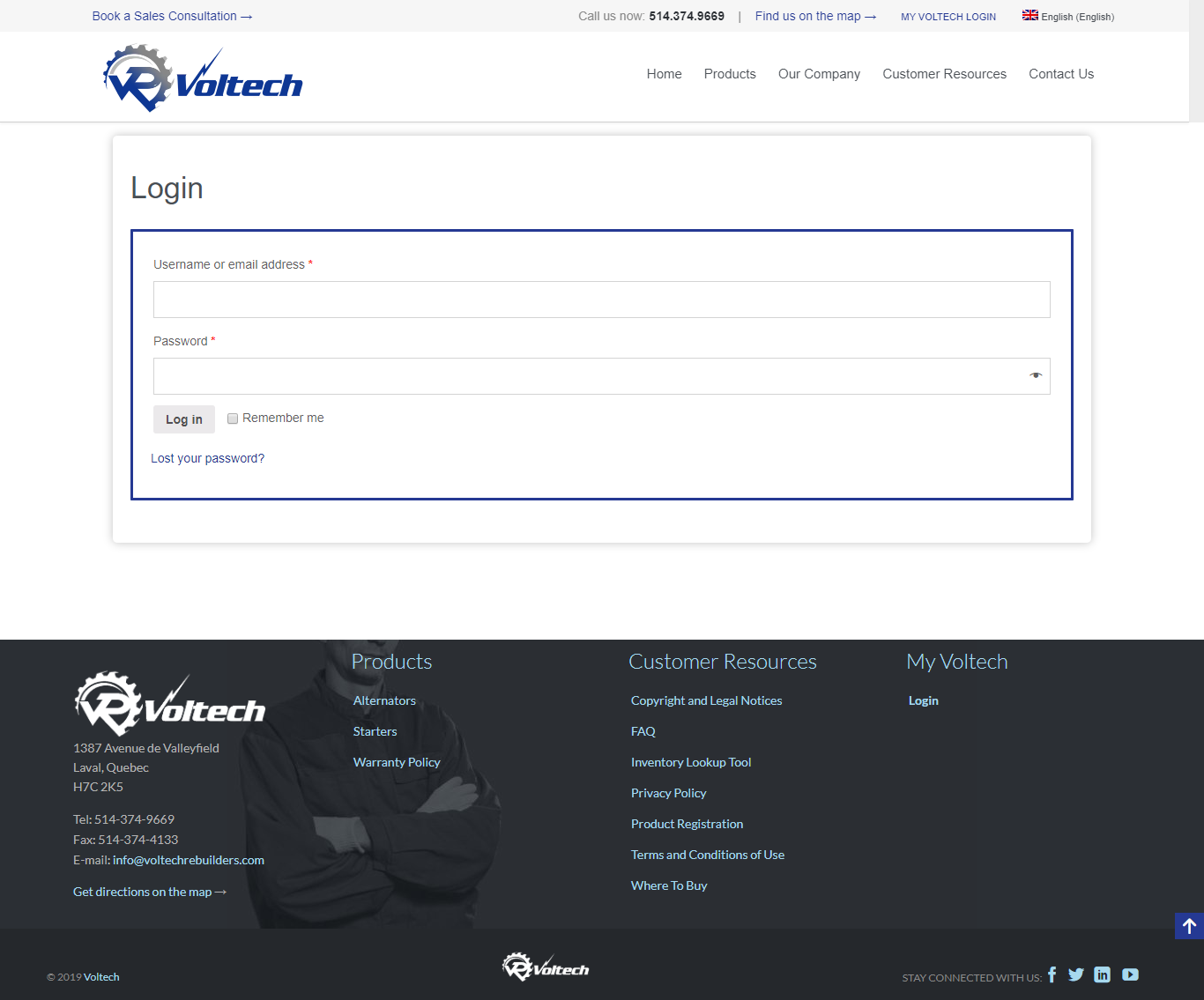
Task: Toggle password visibility eye icon
Action: pos(1036,376)
